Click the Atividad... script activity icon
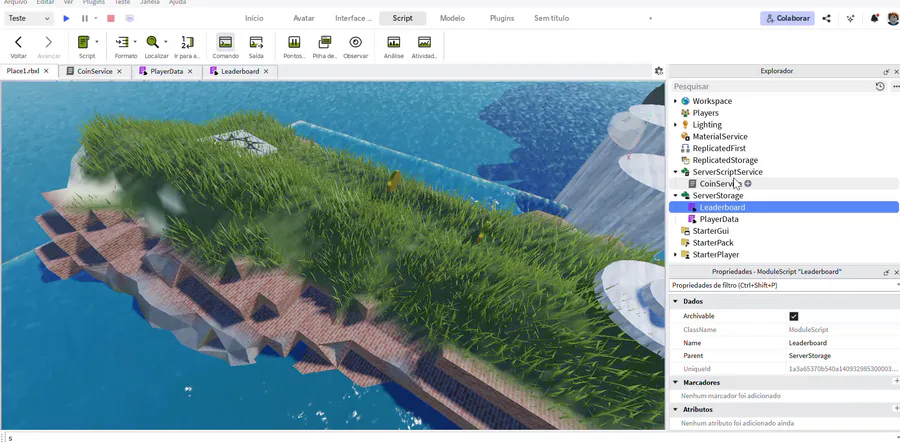Image resolution: width=900 pixels, height=442 pixels. coord(424,42)
